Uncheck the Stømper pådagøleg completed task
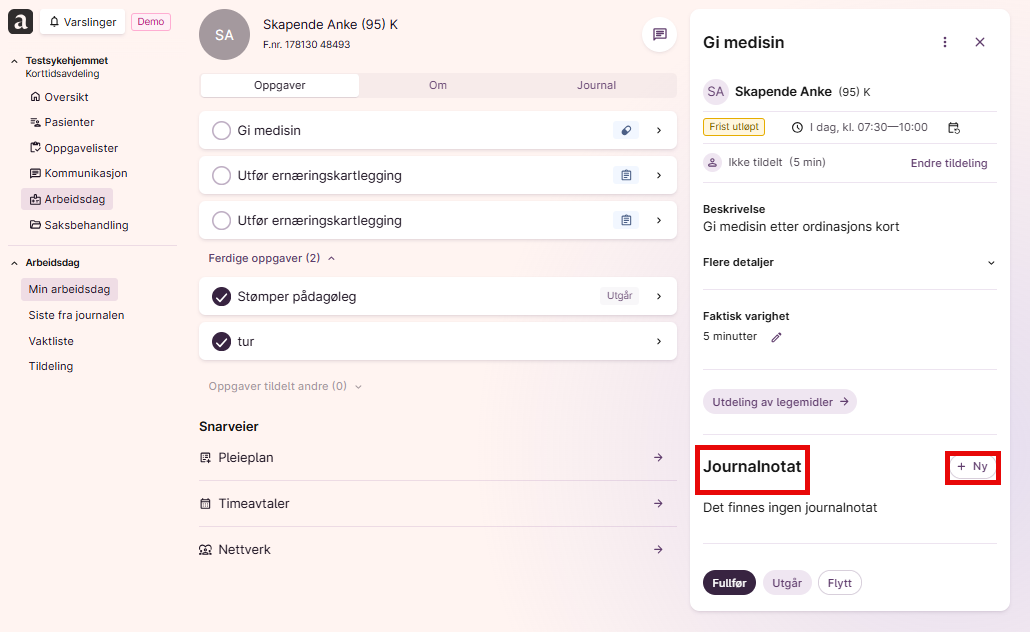This screenshot has height=632, width=1030. pos(221,296)
